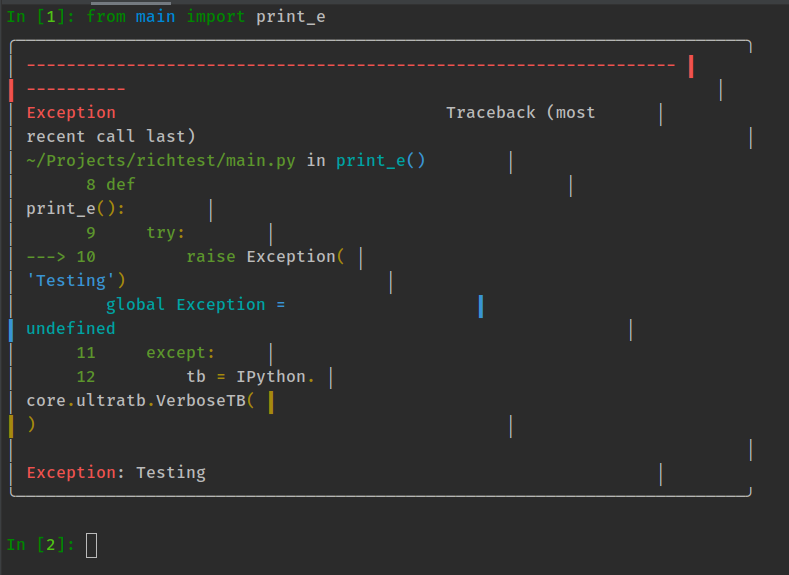Viewport: 789px width, 575px height.
Task: Click the 'import' keyword on the first line
Action: coord(215,17)
